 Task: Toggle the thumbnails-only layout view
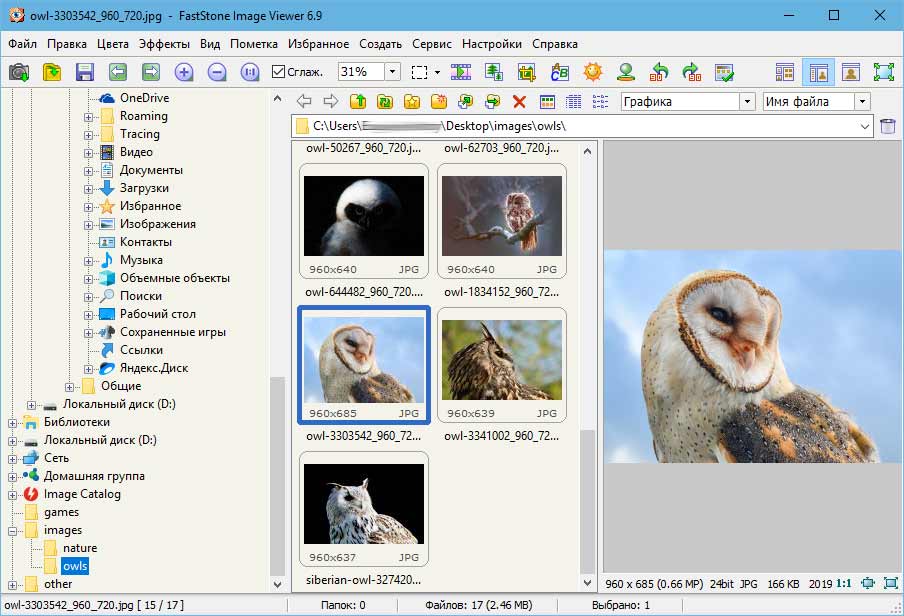tap(786, 72)
